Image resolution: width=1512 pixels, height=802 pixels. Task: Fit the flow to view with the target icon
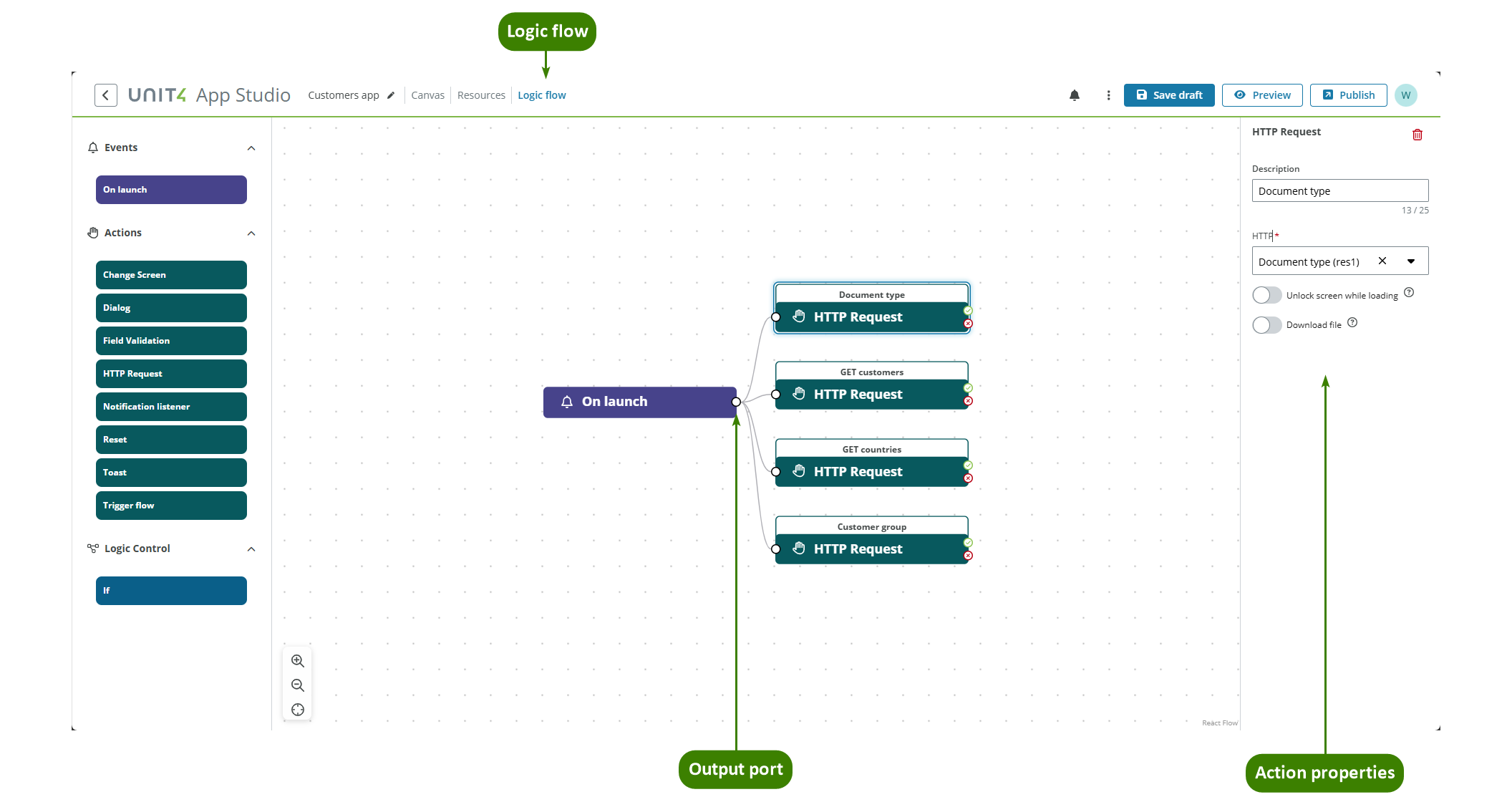point(297,710)
